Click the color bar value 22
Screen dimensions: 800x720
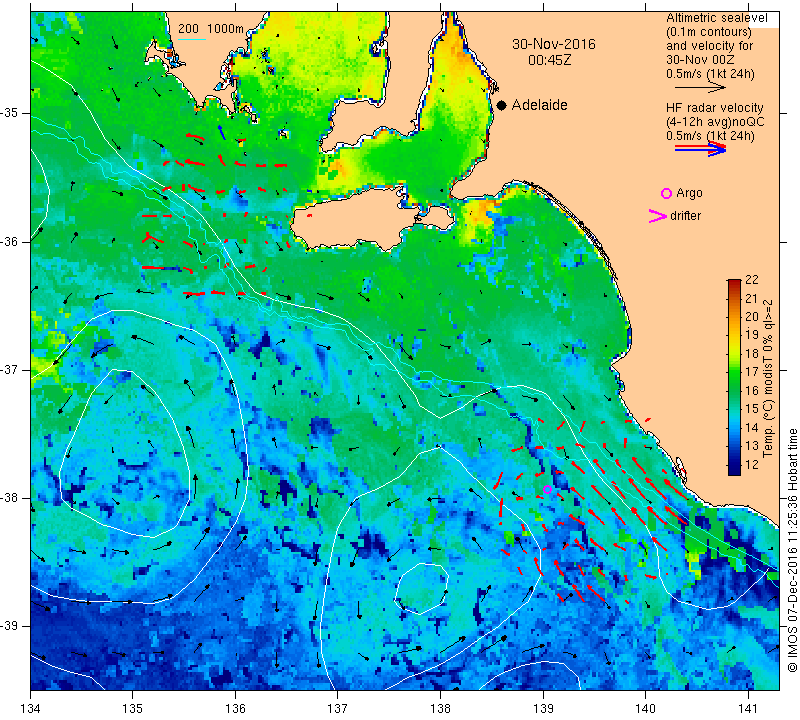[x=752, y=280]
